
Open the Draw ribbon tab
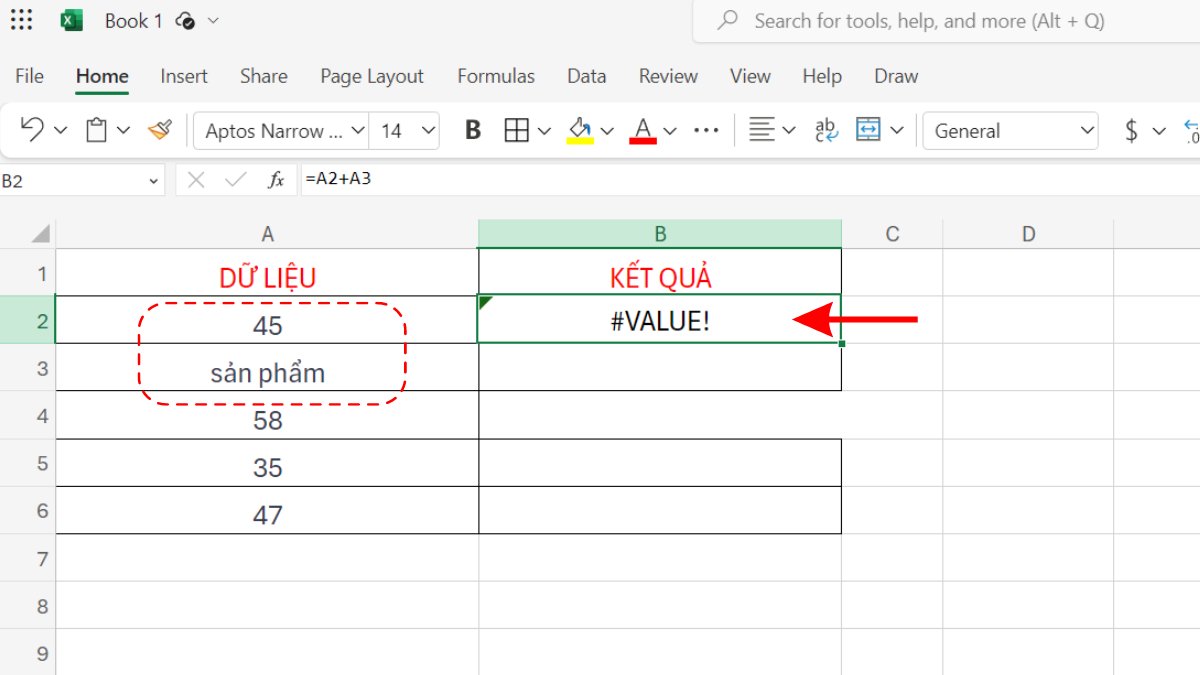pyautogui.click(x=895, y=76)
